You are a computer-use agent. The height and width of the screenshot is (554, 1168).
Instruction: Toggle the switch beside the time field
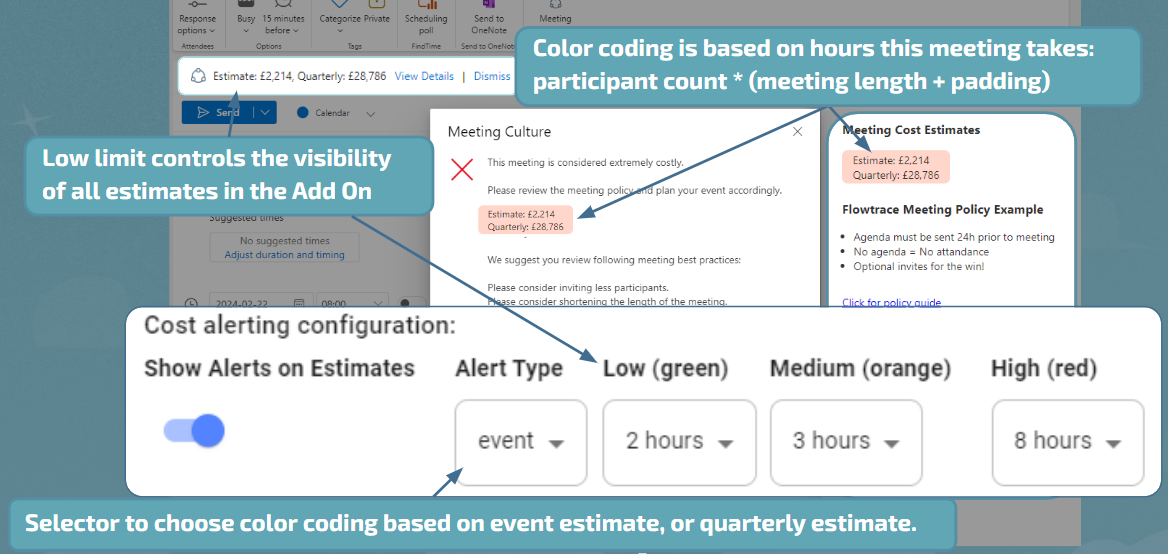point(410,303)
